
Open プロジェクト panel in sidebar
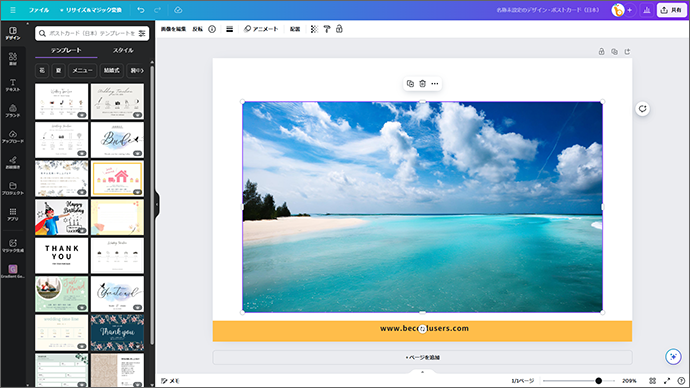pyautogui.click(x=13, y=188)
